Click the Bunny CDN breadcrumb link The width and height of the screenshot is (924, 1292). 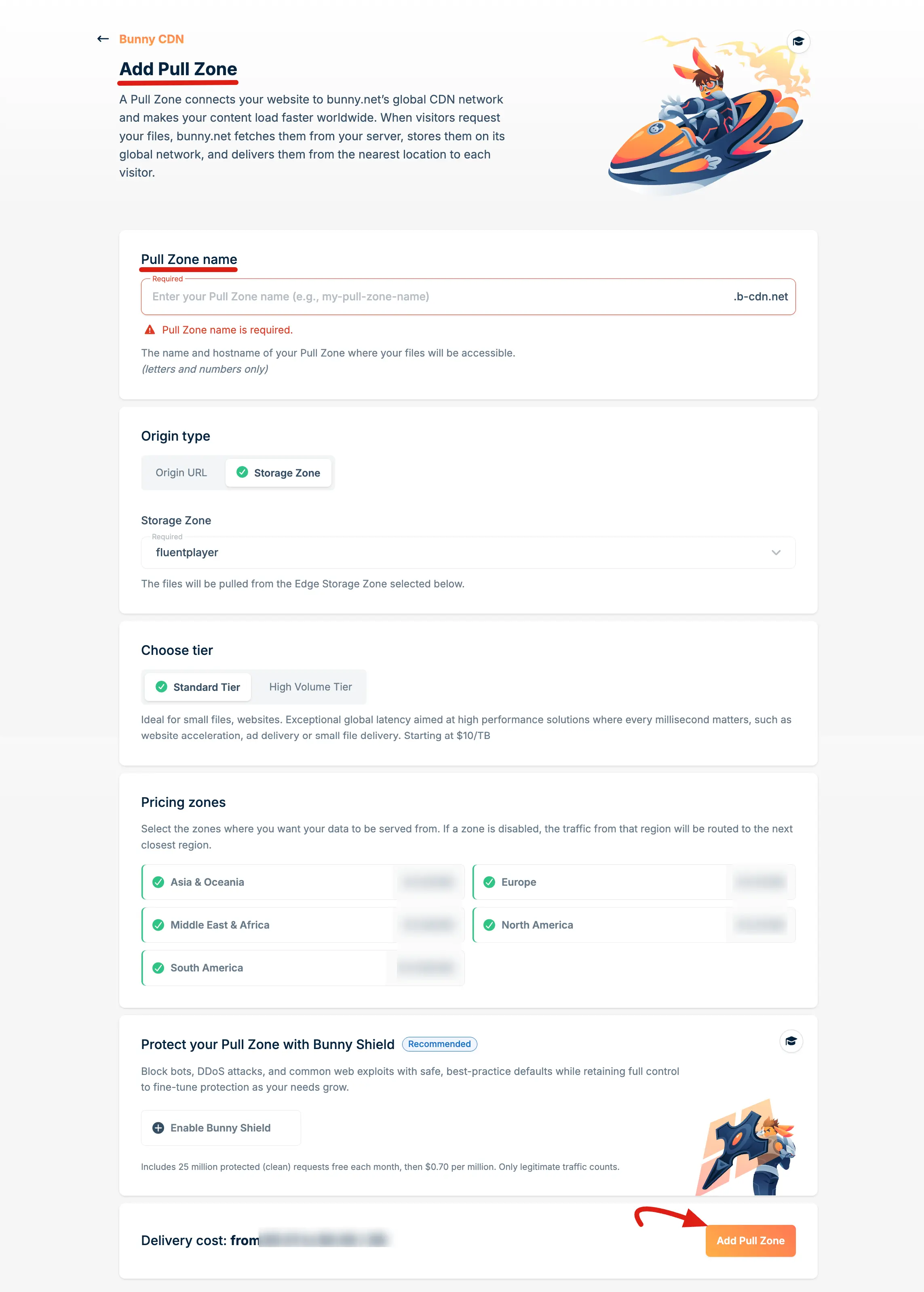coord(151,39)
